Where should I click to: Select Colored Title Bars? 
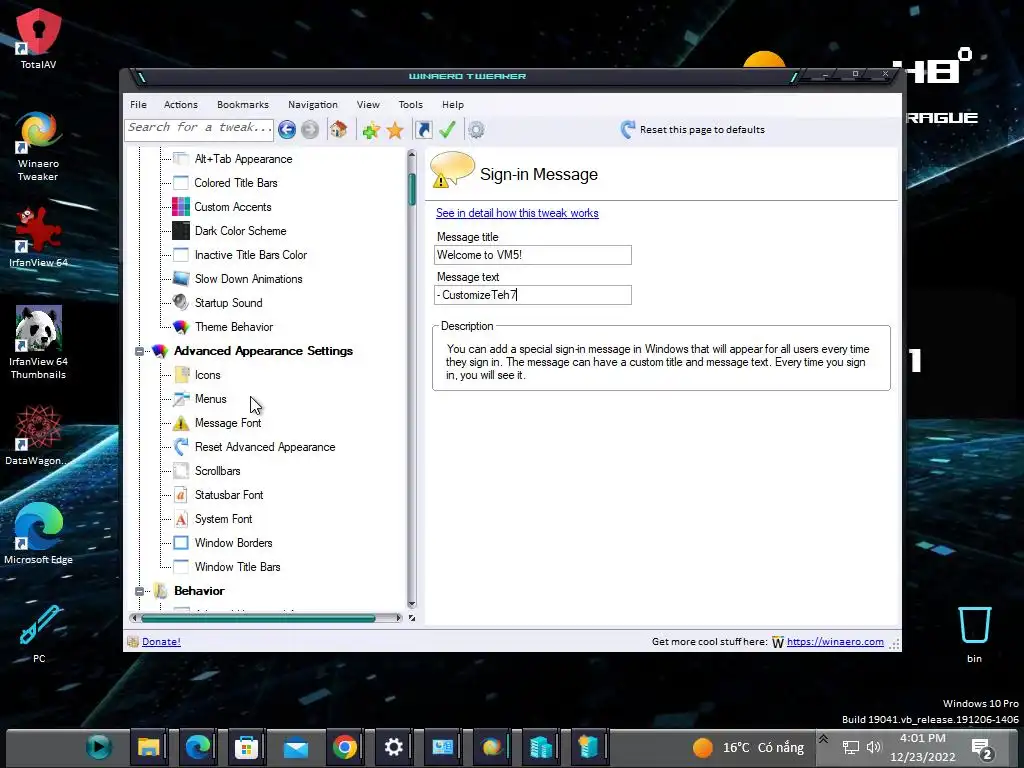[236, 183]
